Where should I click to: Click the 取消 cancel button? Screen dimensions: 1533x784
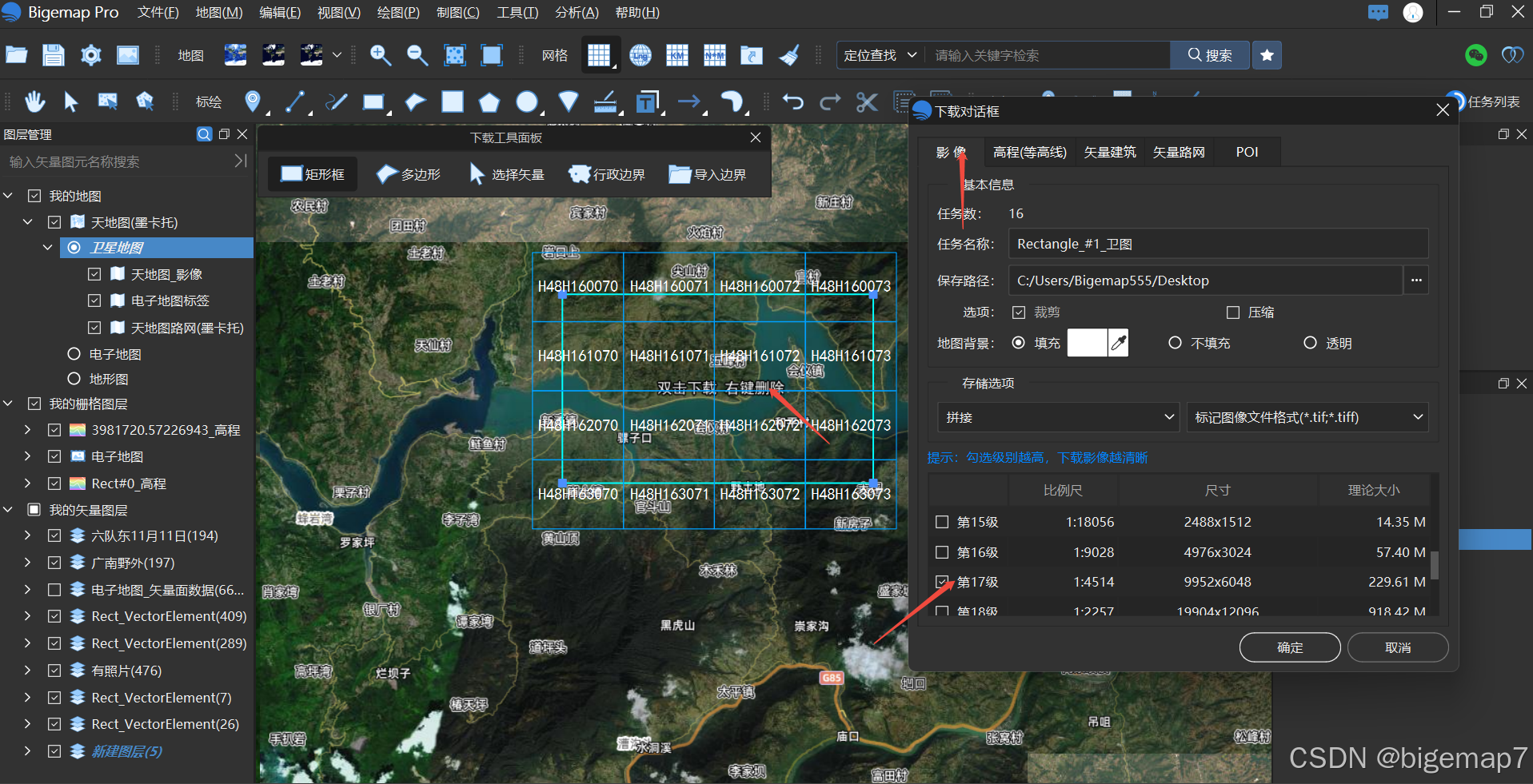click(x=1398, y=647)
